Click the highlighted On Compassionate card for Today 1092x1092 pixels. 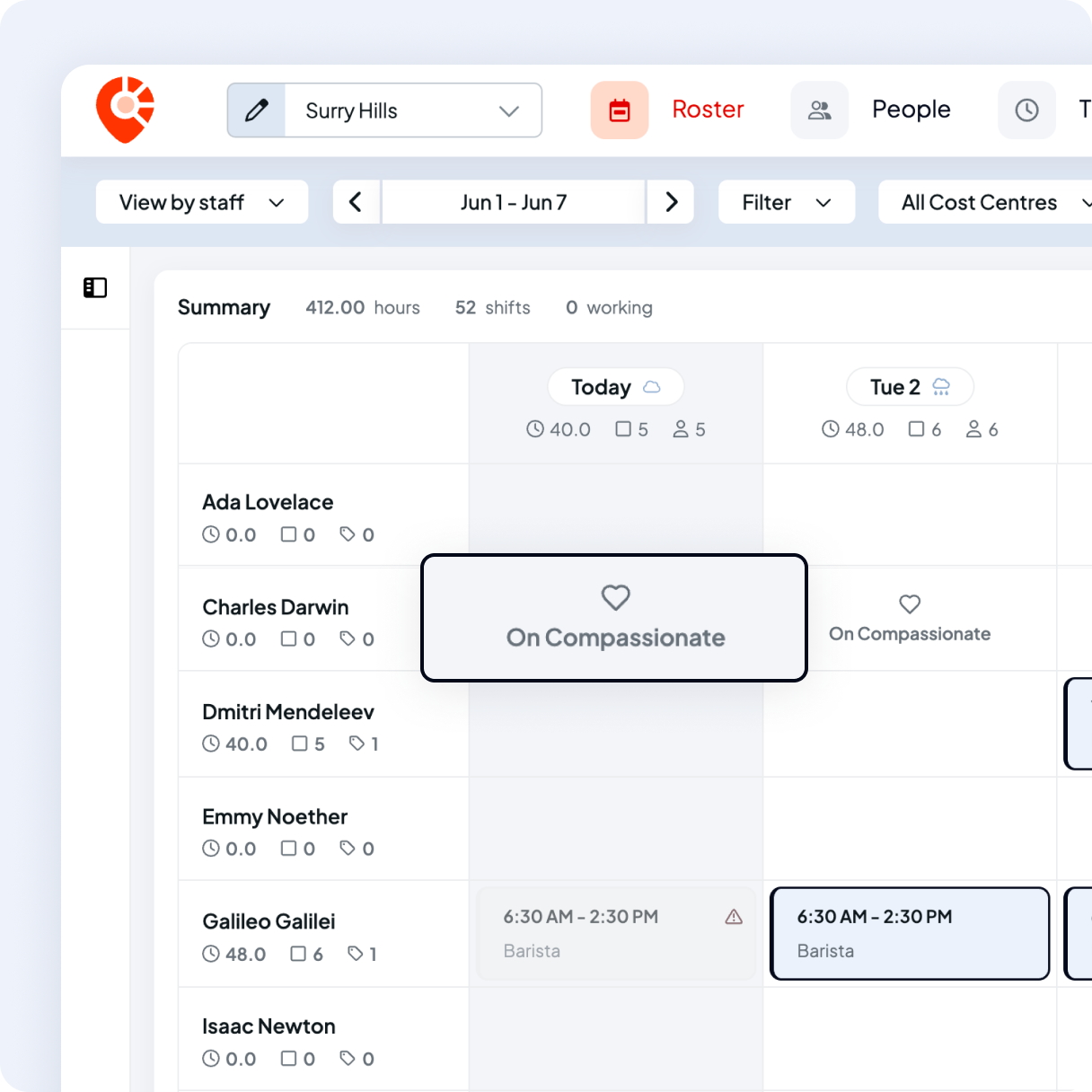614,618
